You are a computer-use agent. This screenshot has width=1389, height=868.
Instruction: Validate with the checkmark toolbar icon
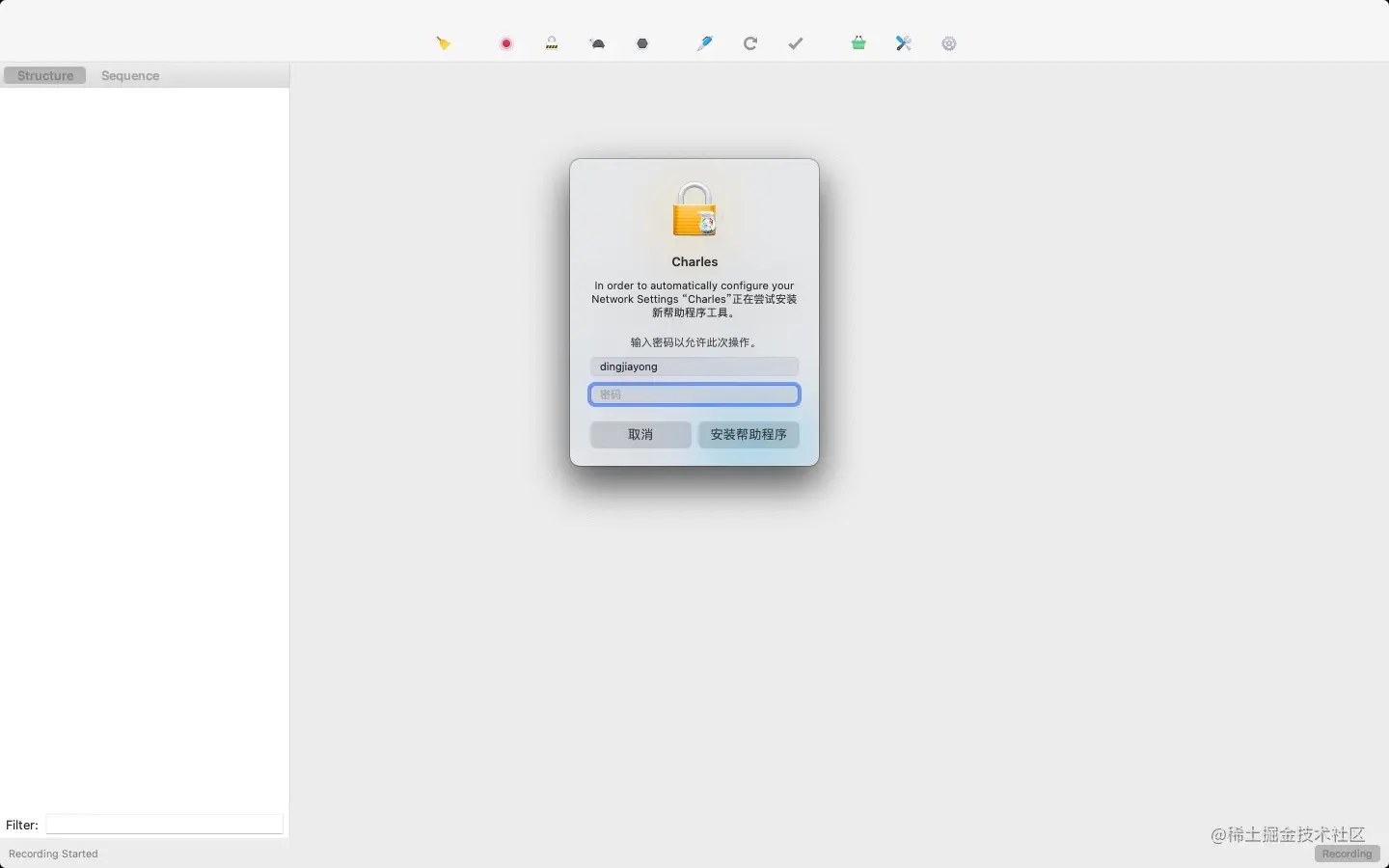click(796, 43)
